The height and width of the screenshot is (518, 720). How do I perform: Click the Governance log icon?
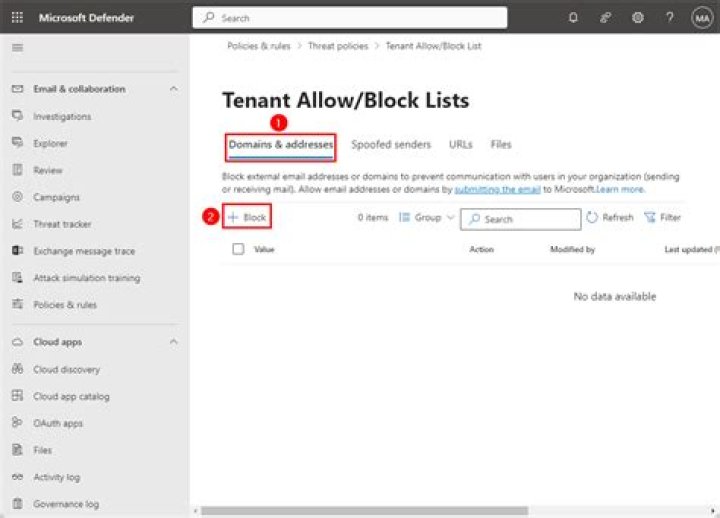17,503
